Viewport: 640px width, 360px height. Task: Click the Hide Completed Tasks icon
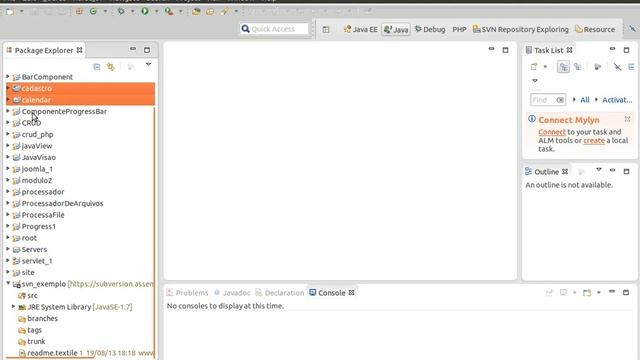pyautogui.click(x=618, y=67)
